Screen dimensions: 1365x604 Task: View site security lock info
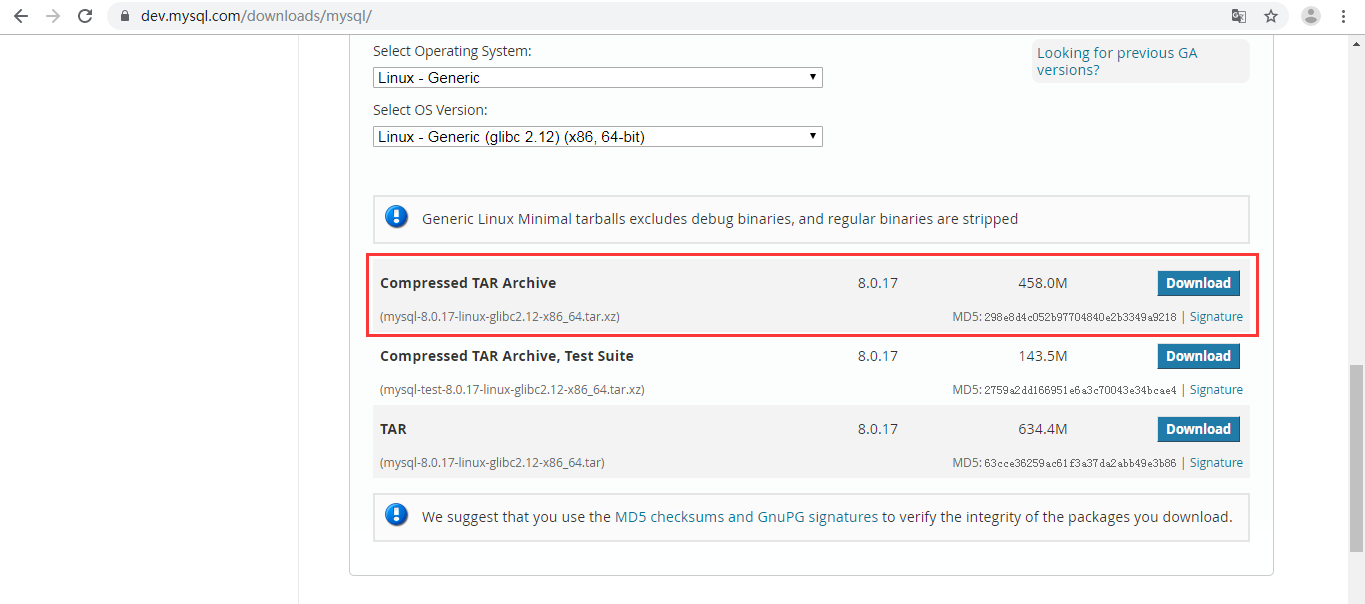(x=125, y=16)
